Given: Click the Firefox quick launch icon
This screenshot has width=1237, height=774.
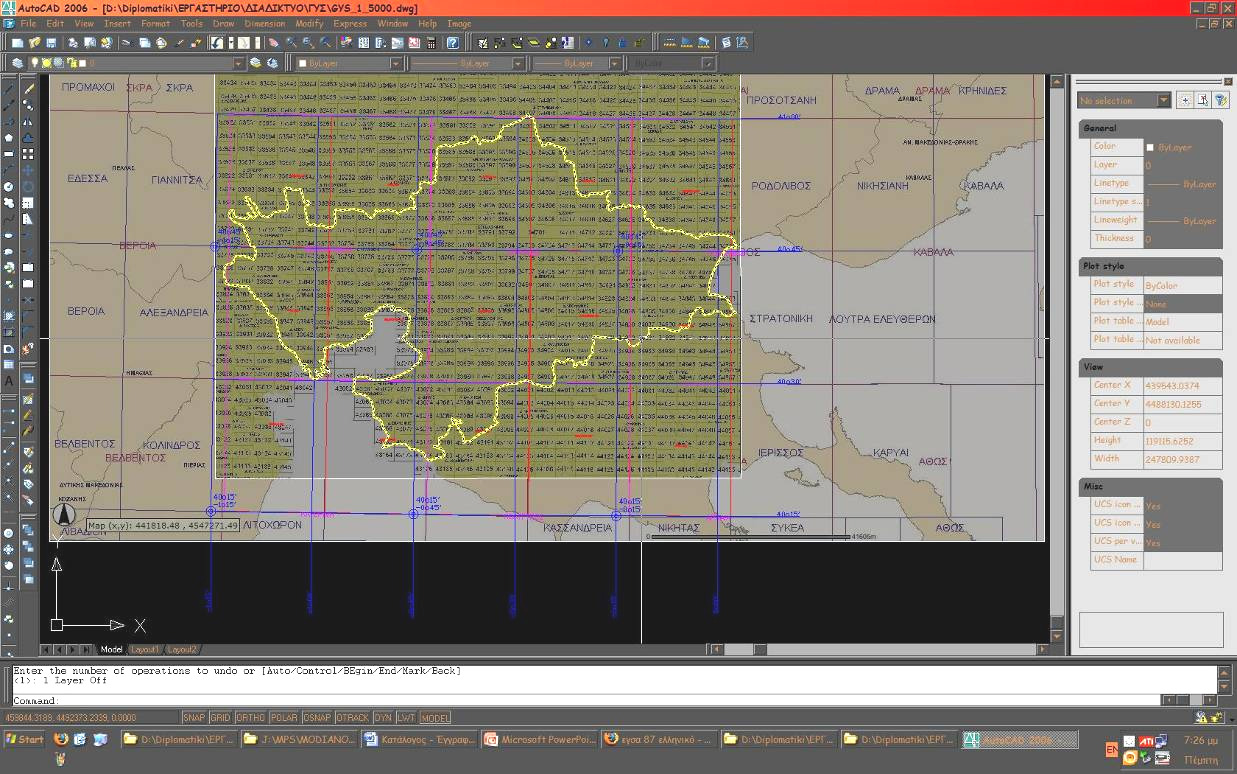Looking at the screenshot, I should tap(61, 740).
